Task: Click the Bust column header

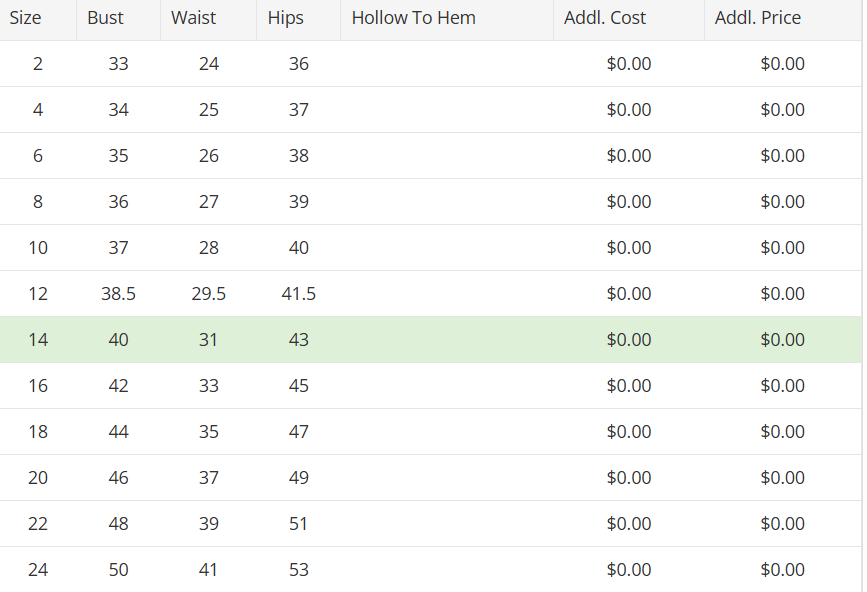Action: click(106, 18)
